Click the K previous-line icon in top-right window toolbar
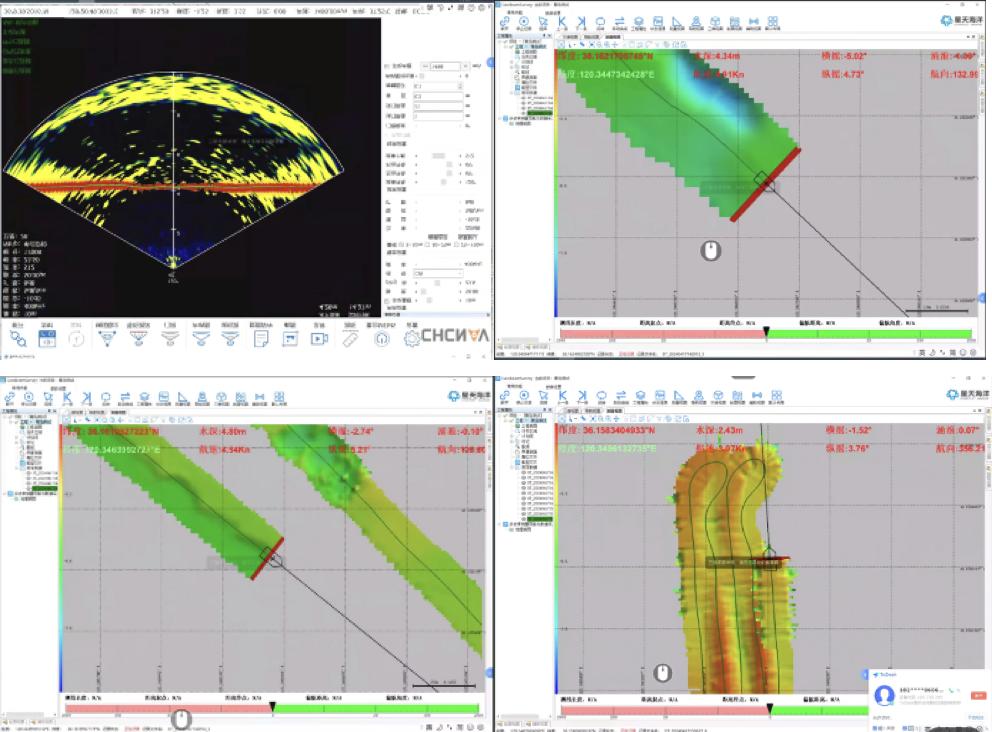 562,21
